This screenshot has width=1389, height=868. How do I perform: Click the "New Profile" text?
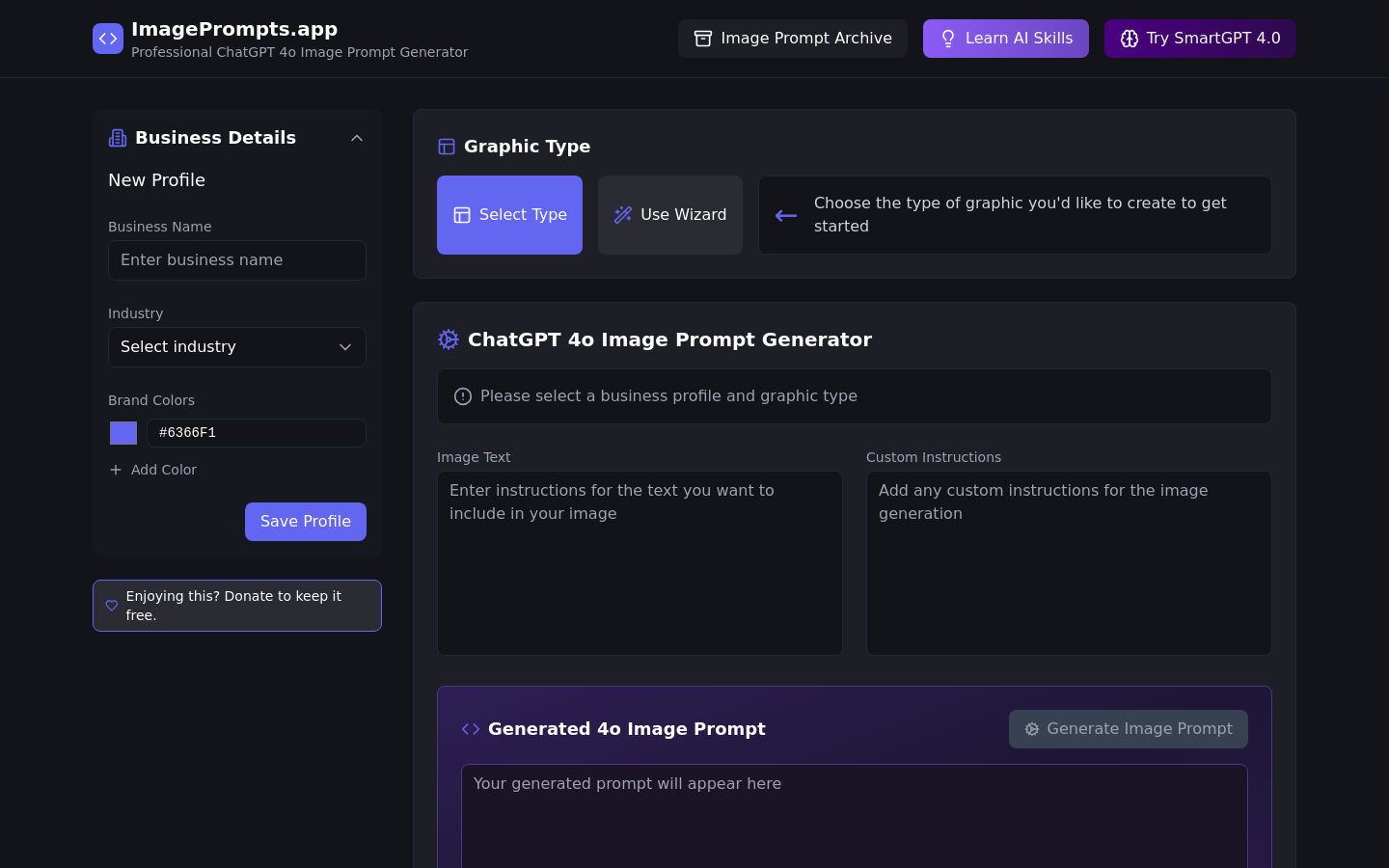click(156, 180)
